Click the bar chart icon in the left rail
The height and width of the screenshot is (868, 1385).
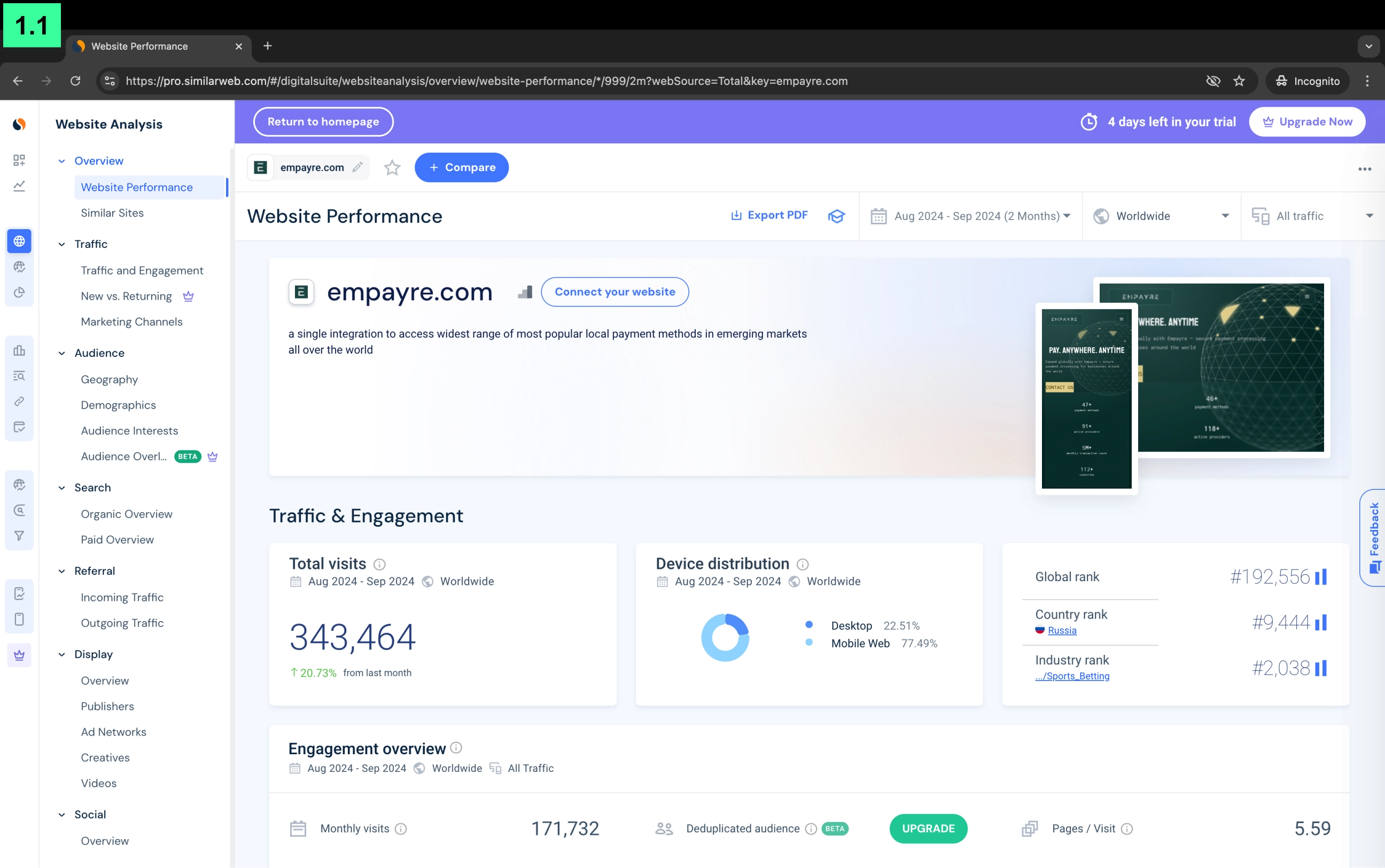pos(19,350)
